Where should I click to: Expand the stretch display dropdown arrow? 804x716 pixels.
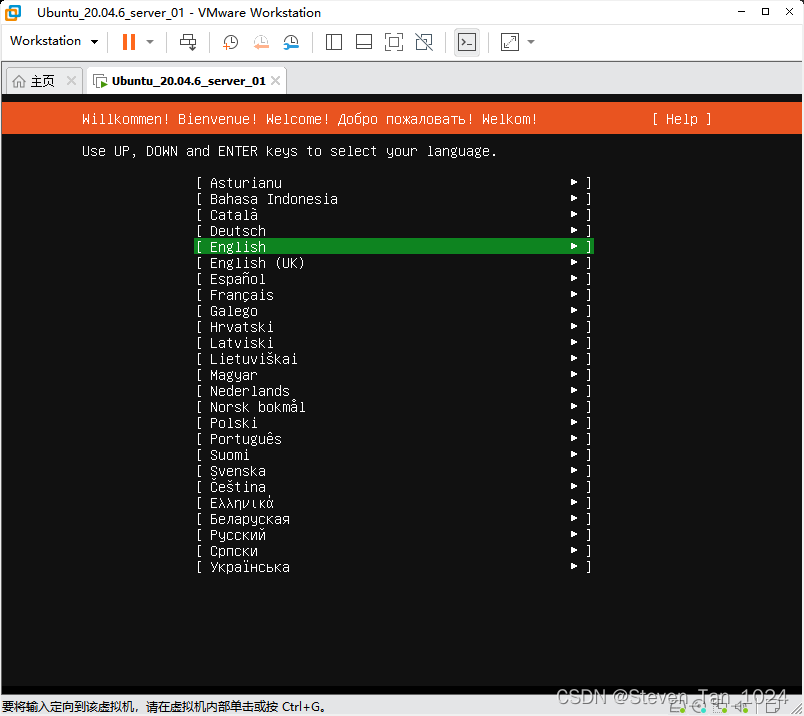pos(531,42)
